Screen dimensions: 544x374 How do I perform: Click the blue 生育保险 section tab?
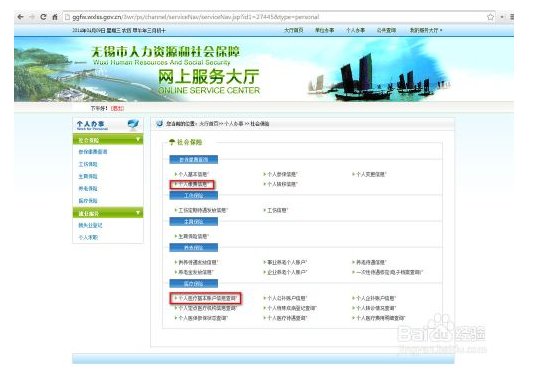(194, 222)
